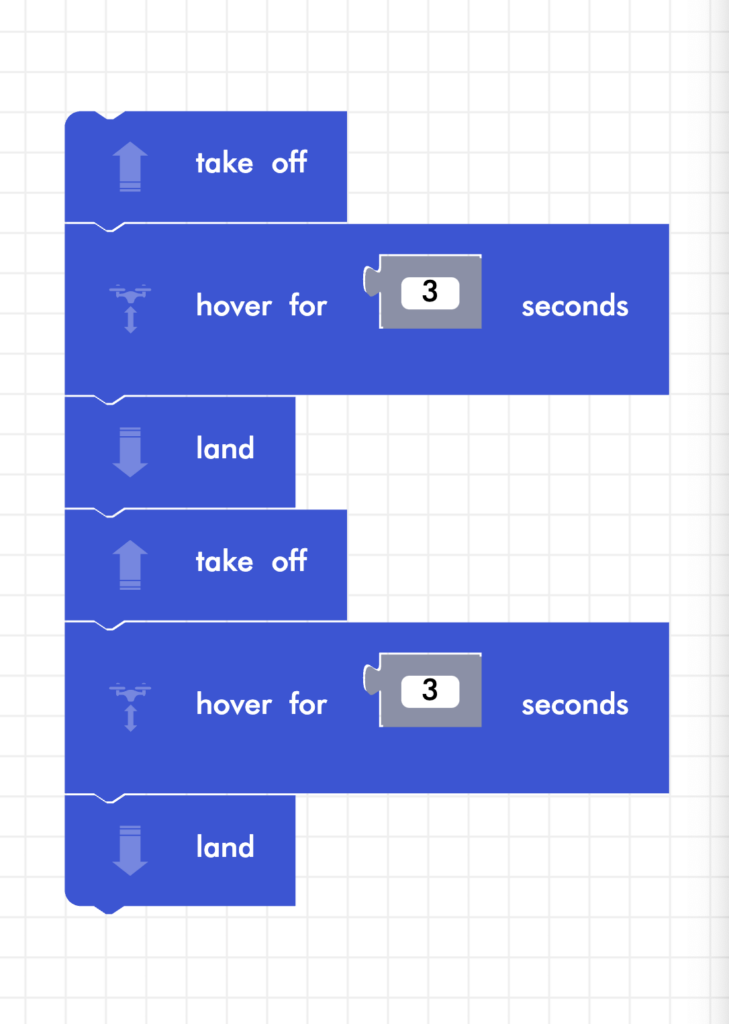Click the "seconds" label on the first hover block
Screen dimensions: 729x1024
(x=575, y=306)
